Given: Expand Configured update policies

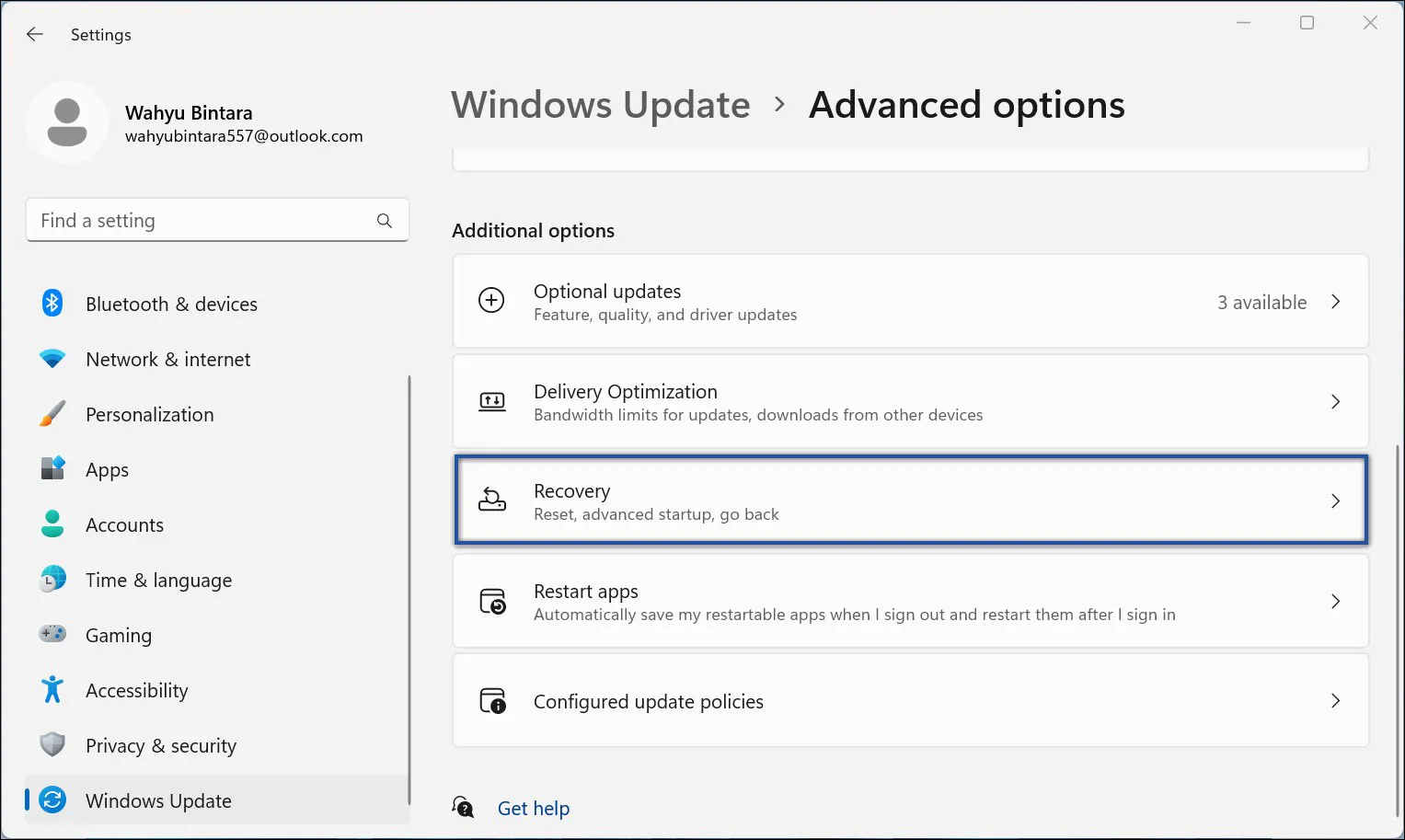Looking at the screenshot, I should 1336,700.
